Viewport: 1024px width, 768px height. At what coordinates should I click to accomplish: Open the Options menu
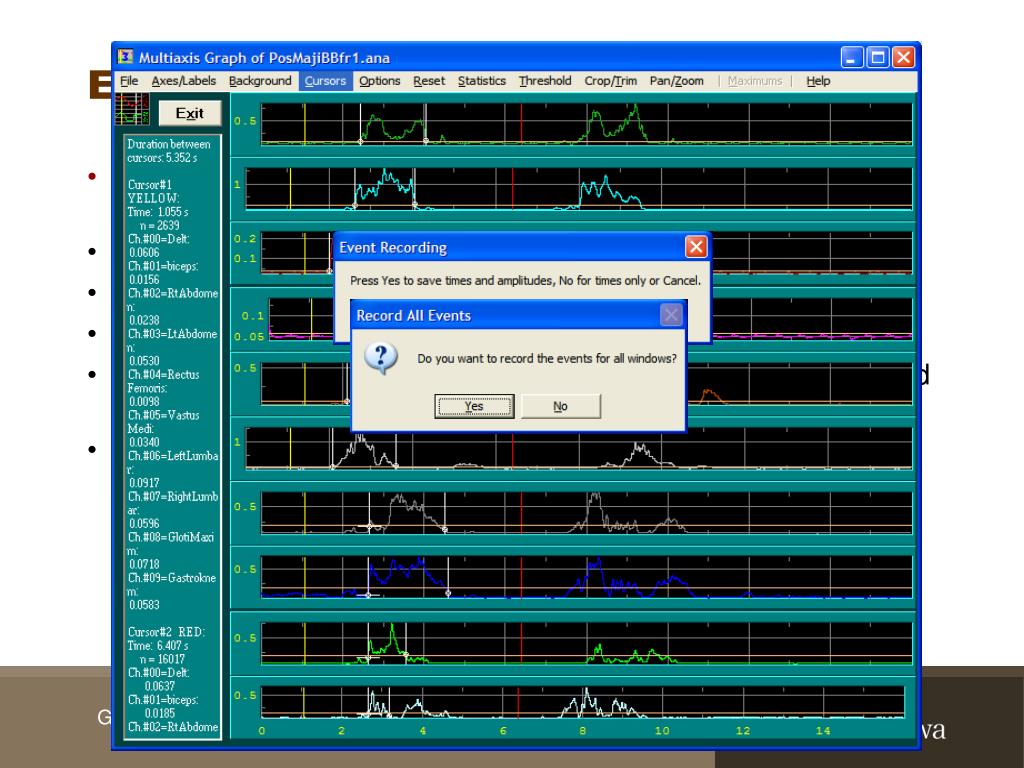point(380,81)
